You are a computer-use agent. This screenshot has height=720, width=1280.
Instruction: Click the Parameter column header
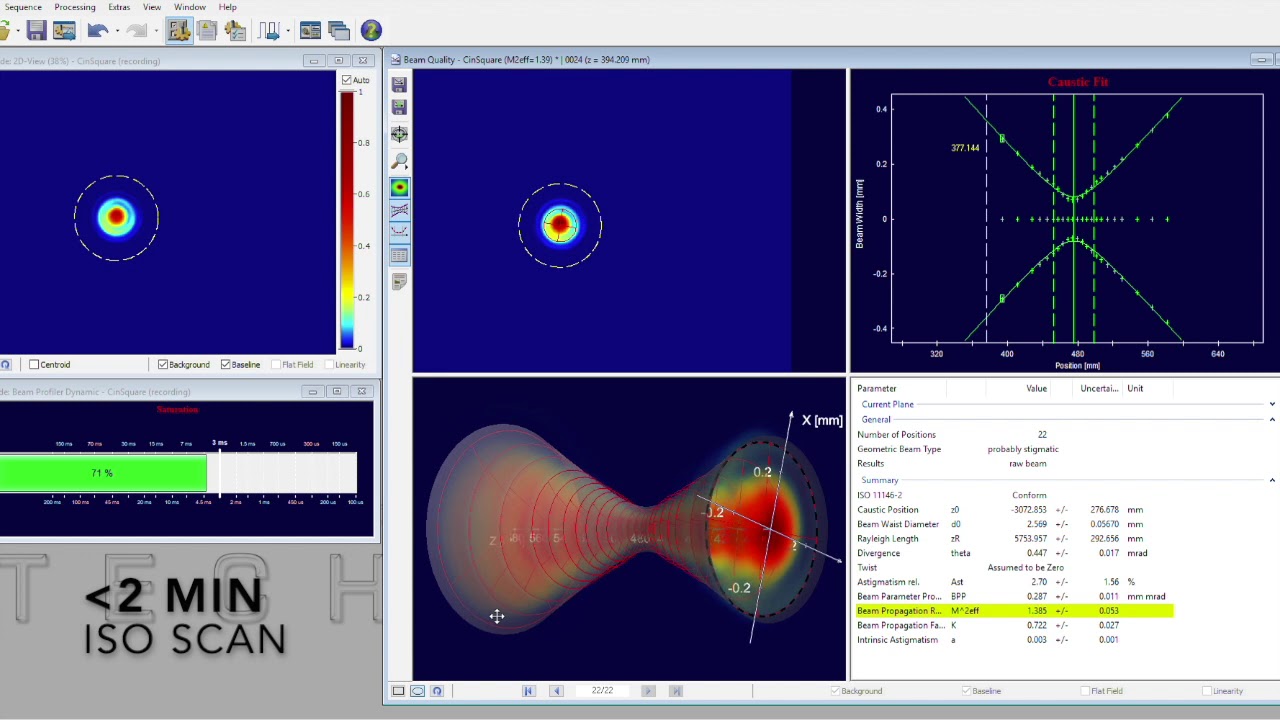coord(877,389)
